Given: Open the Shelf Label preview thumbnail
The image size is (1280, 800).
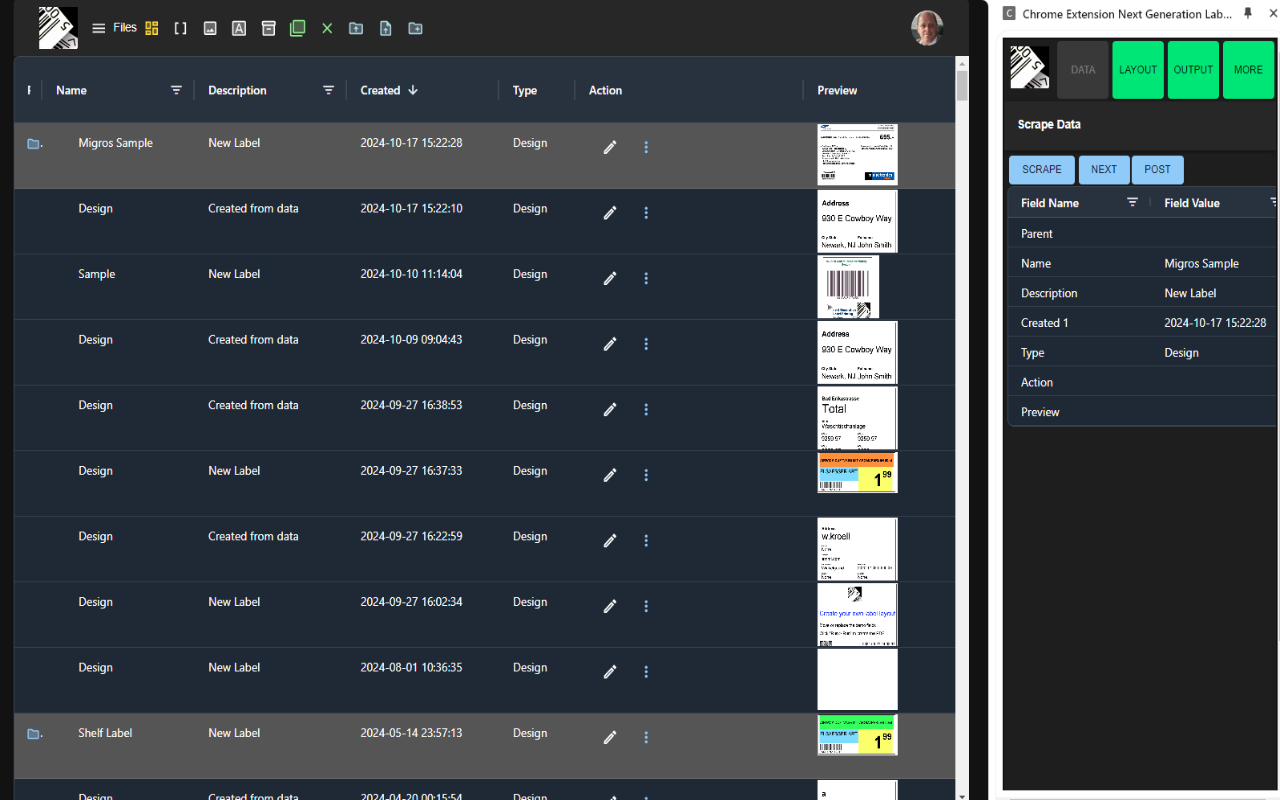Looking at the screenshot, I should point(857,735).
